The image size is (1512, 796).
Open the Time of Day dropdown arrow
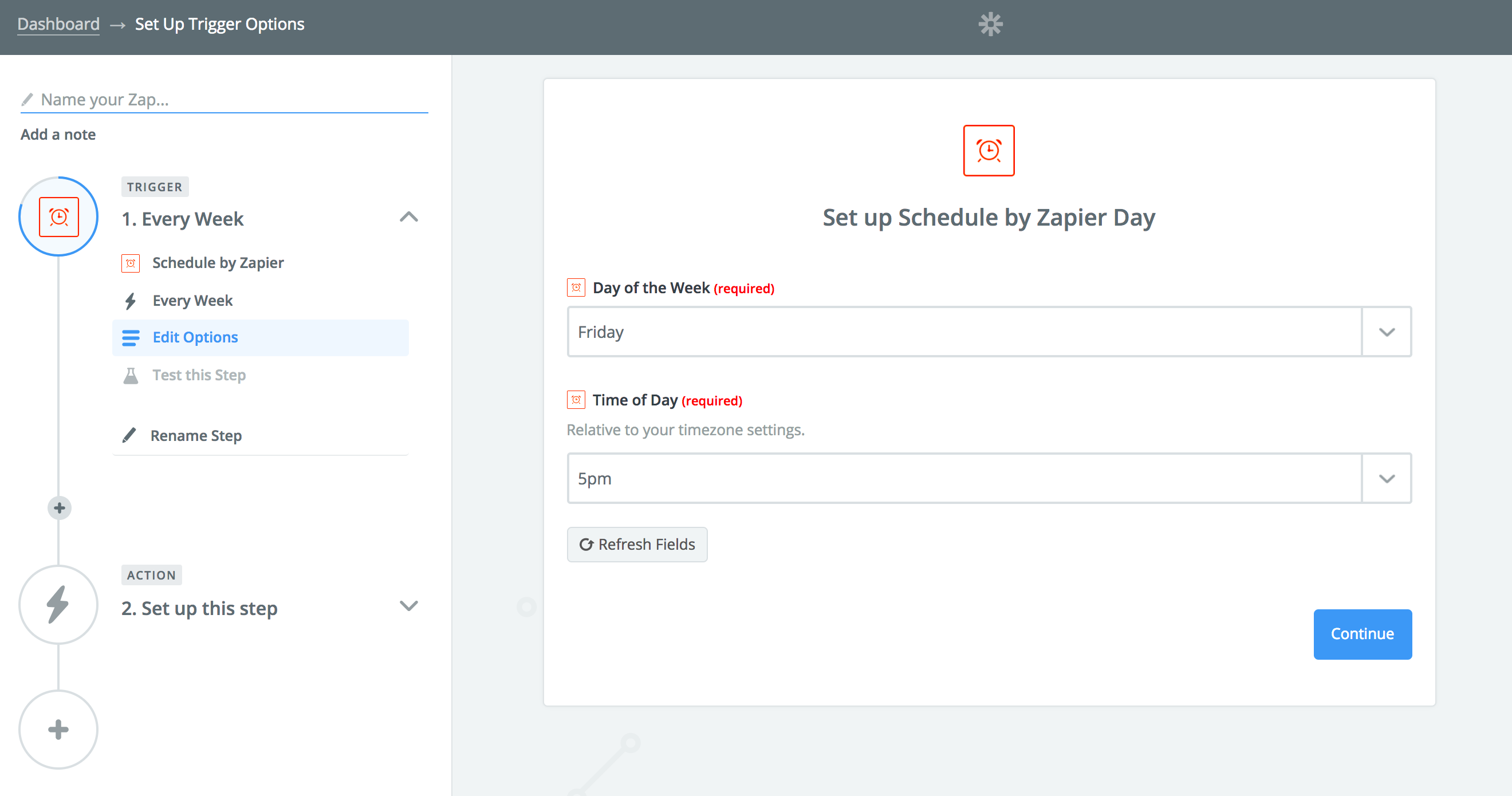[1387, 478]
